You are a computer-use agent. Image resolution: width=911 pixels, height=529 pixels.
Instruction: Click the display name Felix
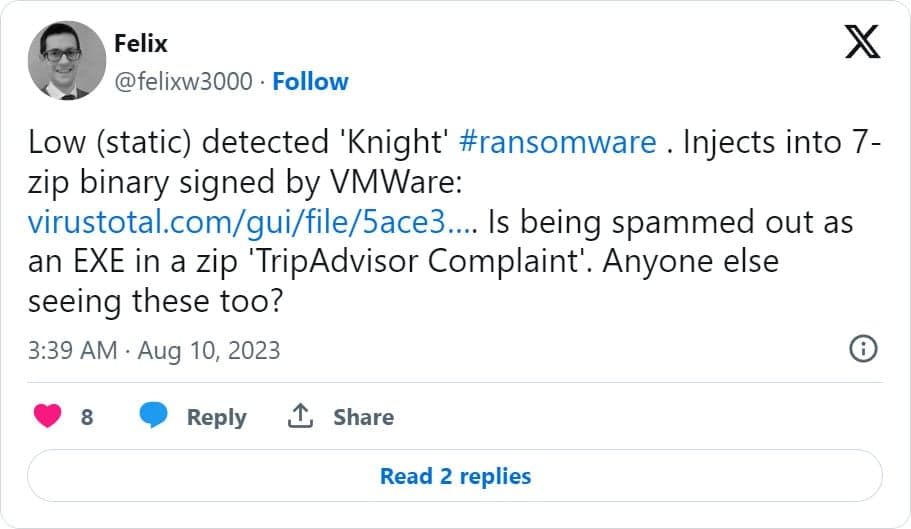tap(142, 46)
